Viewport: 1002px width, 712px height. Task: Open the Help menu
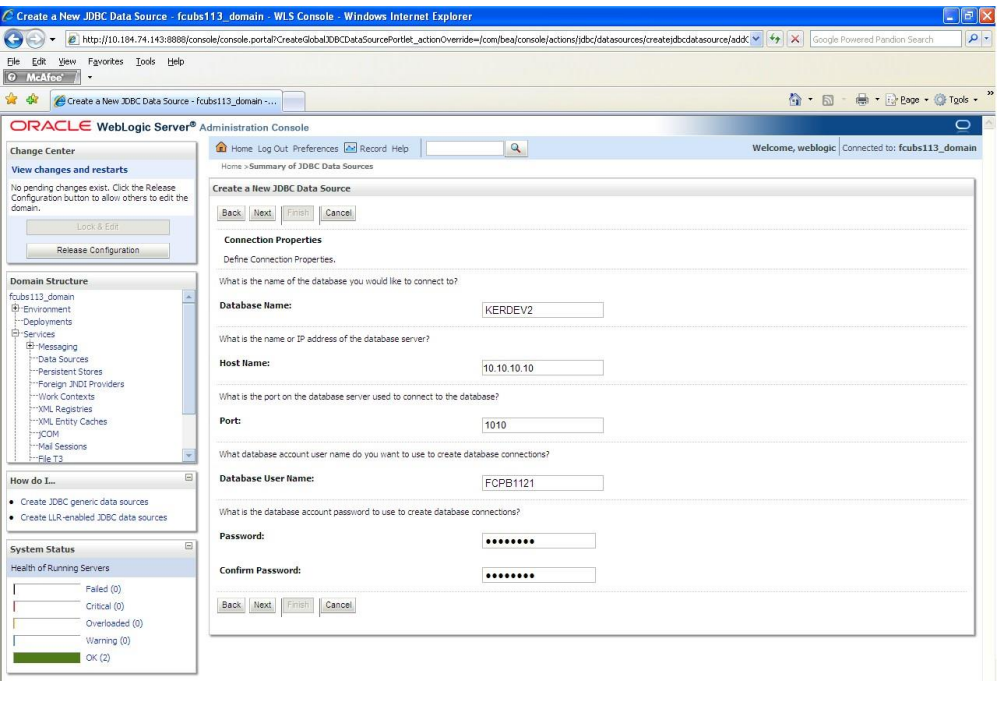tap(176, 61)
